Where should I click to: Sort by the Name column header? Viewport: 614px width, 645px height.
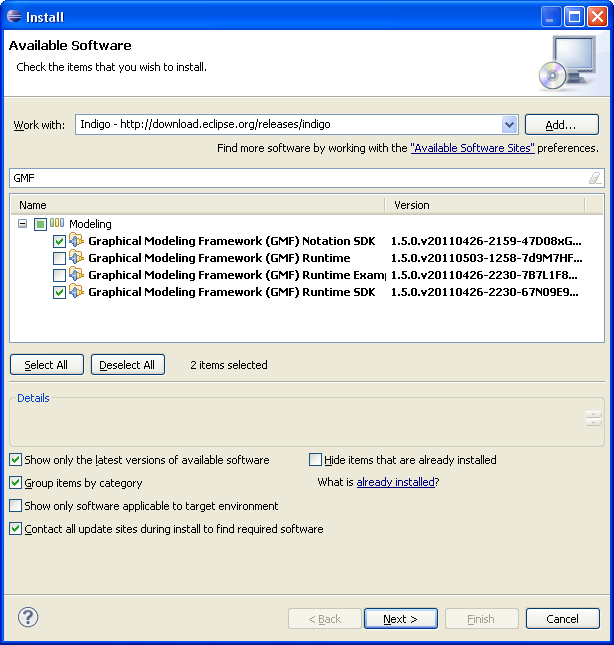point(199,205)
